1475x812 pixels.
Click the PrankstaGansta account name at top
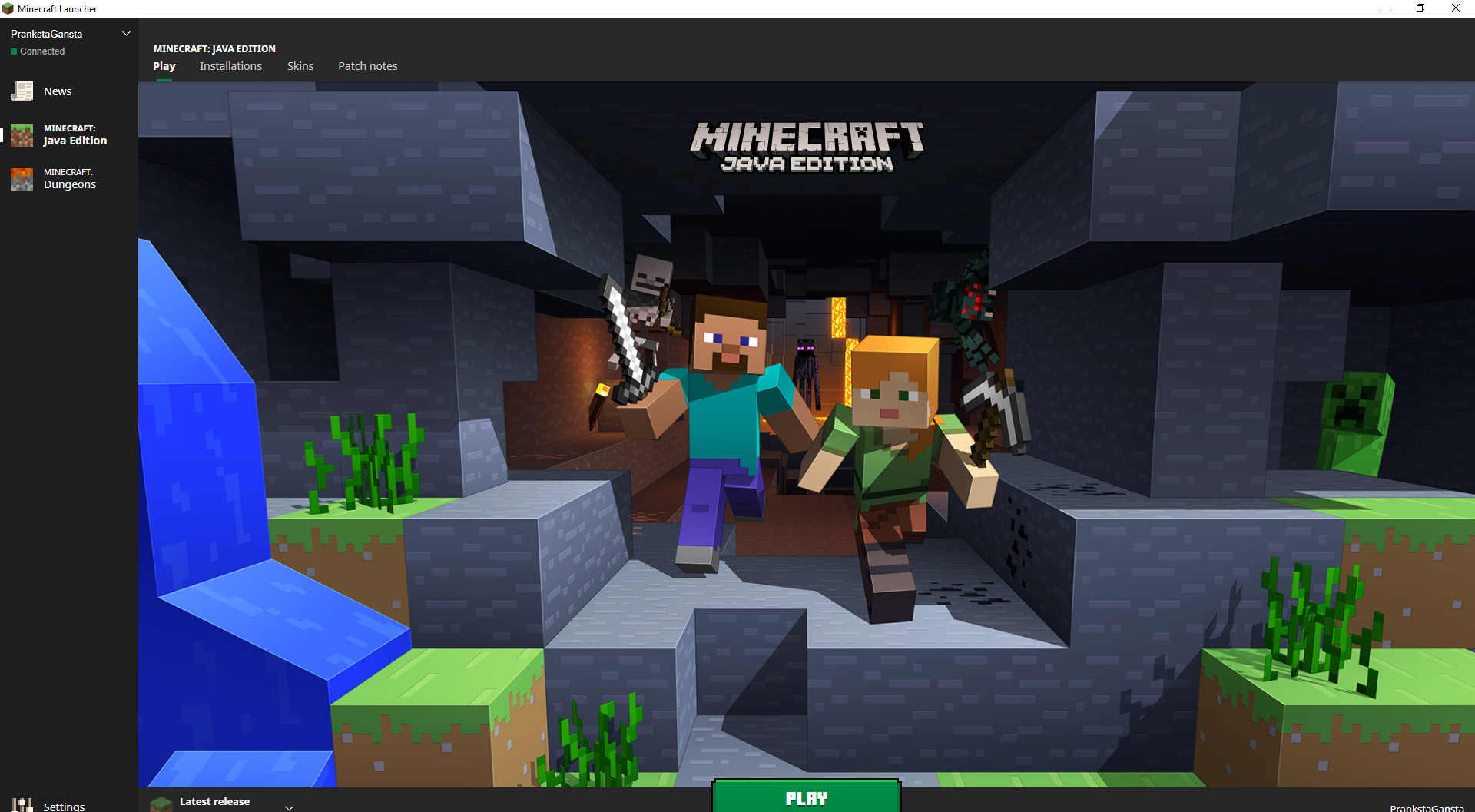(46, 34)
